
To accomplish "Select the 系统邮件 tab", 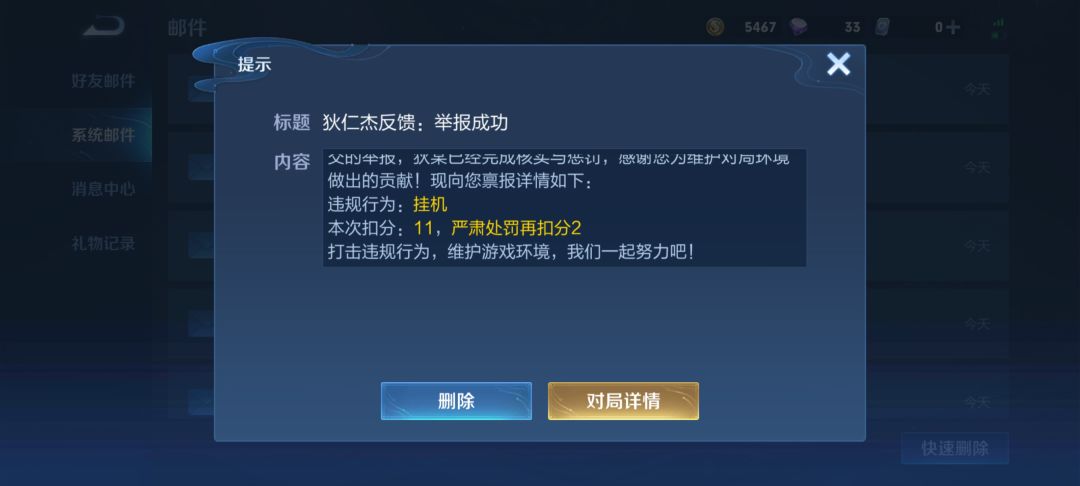I will click(x=103, y=135).
